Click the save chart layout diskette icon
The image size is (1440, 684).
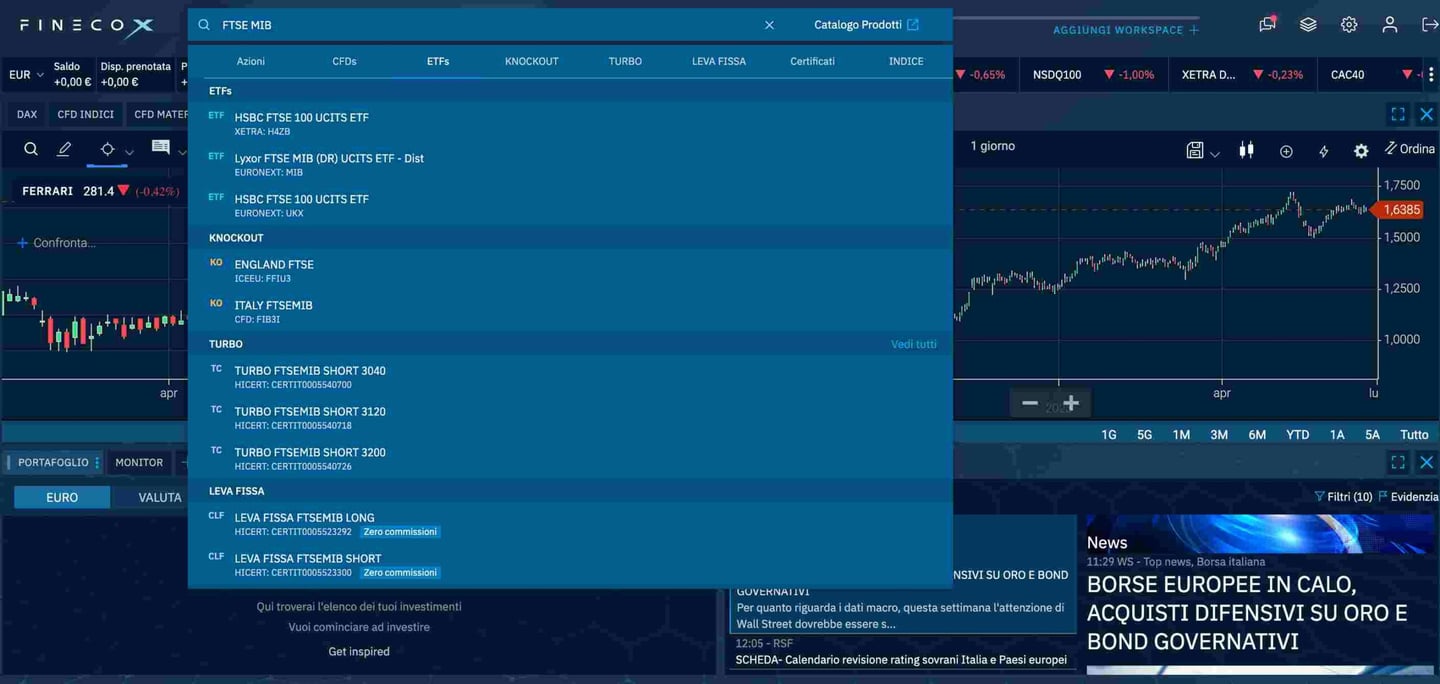coord(1194,150)
